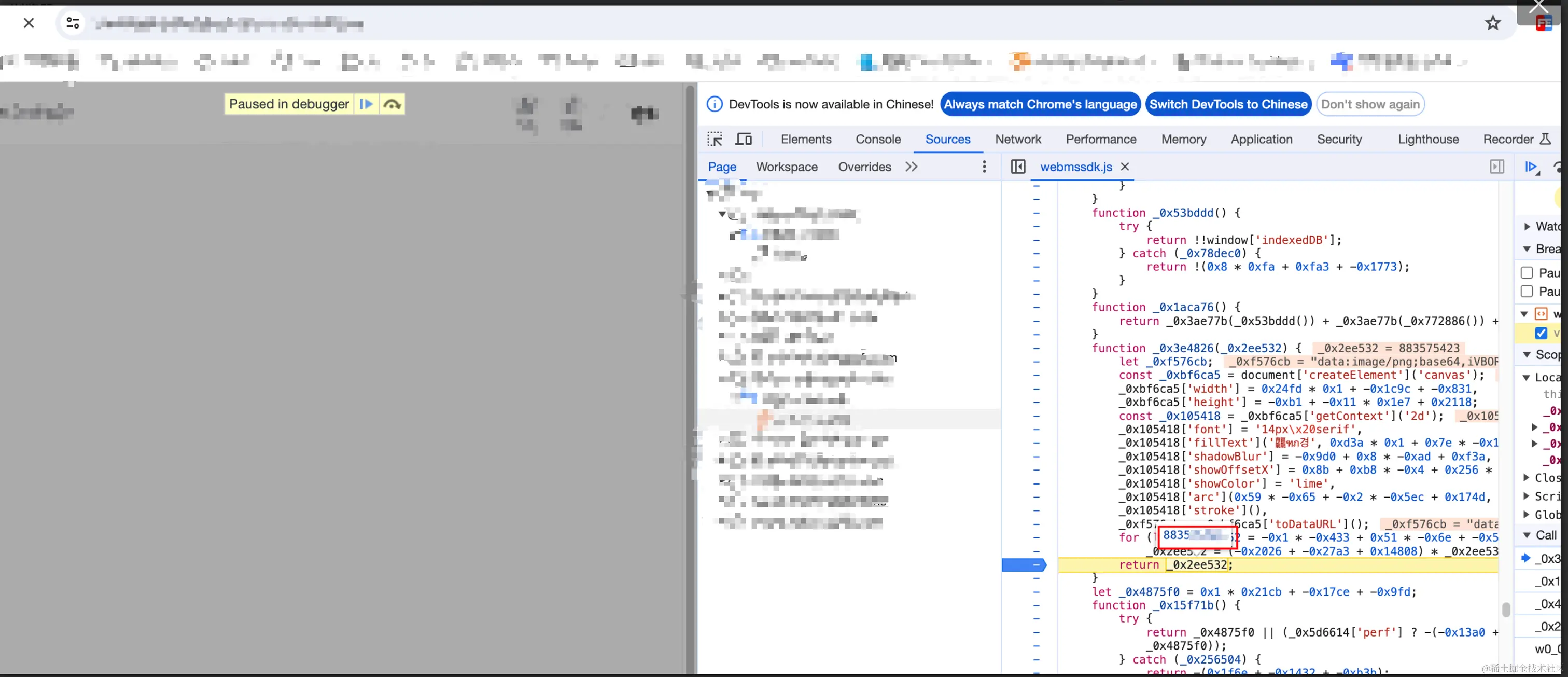Open the Recorder panel

(x=1516, y=140)
